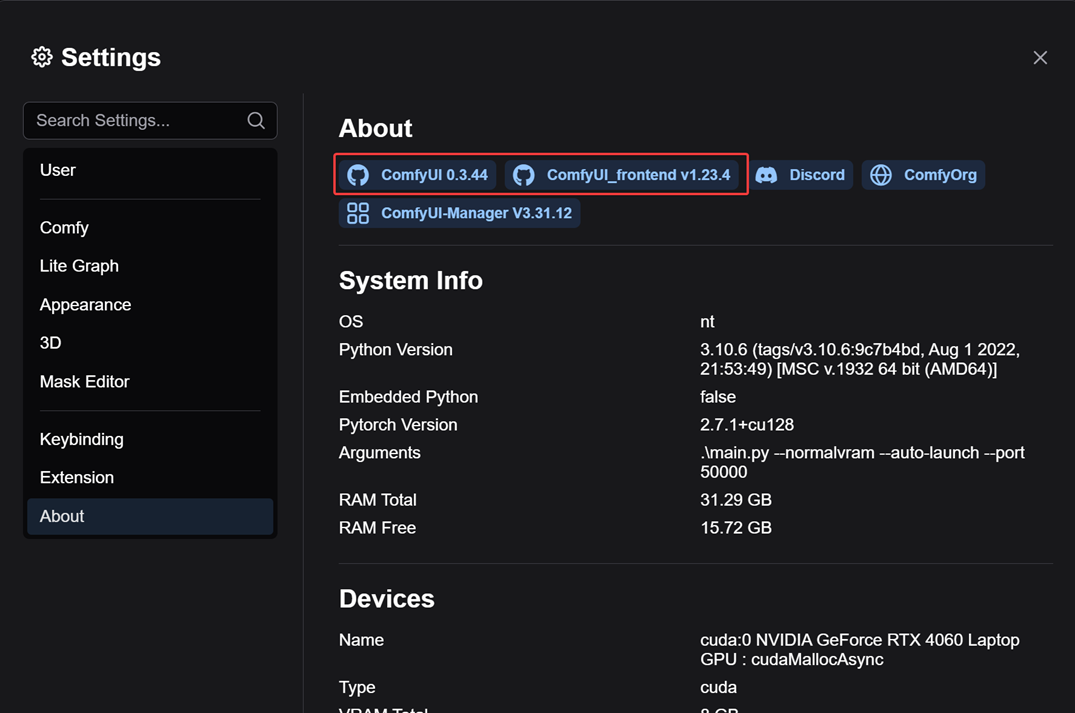The height and width of the screenshot is (713, 1075).
Task: Click the RAM Total value 31.29 GB
Action: point(736,500)
